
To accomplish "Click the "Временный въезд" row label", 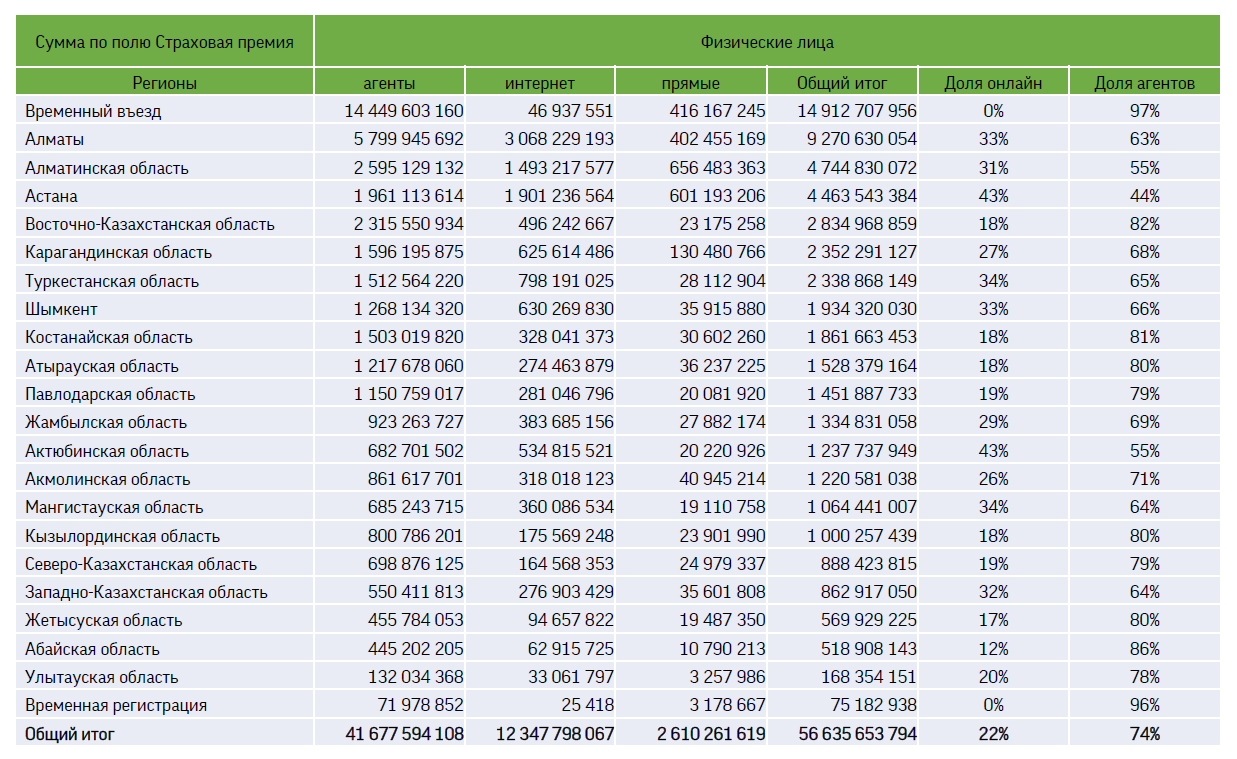I will tap(93, 111).
